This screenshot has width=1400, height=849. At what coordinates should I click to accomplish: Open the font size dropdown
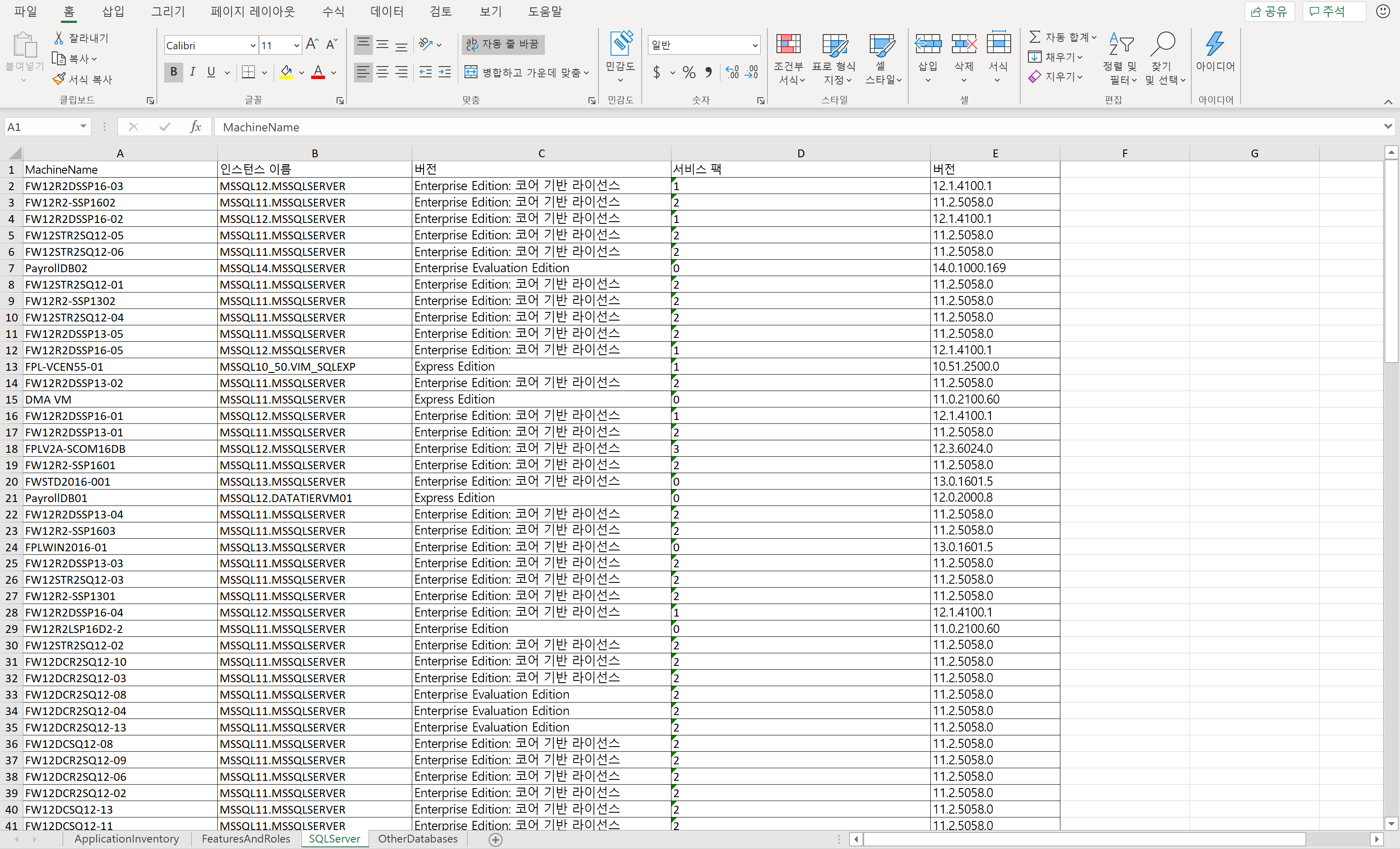(296, 45)
